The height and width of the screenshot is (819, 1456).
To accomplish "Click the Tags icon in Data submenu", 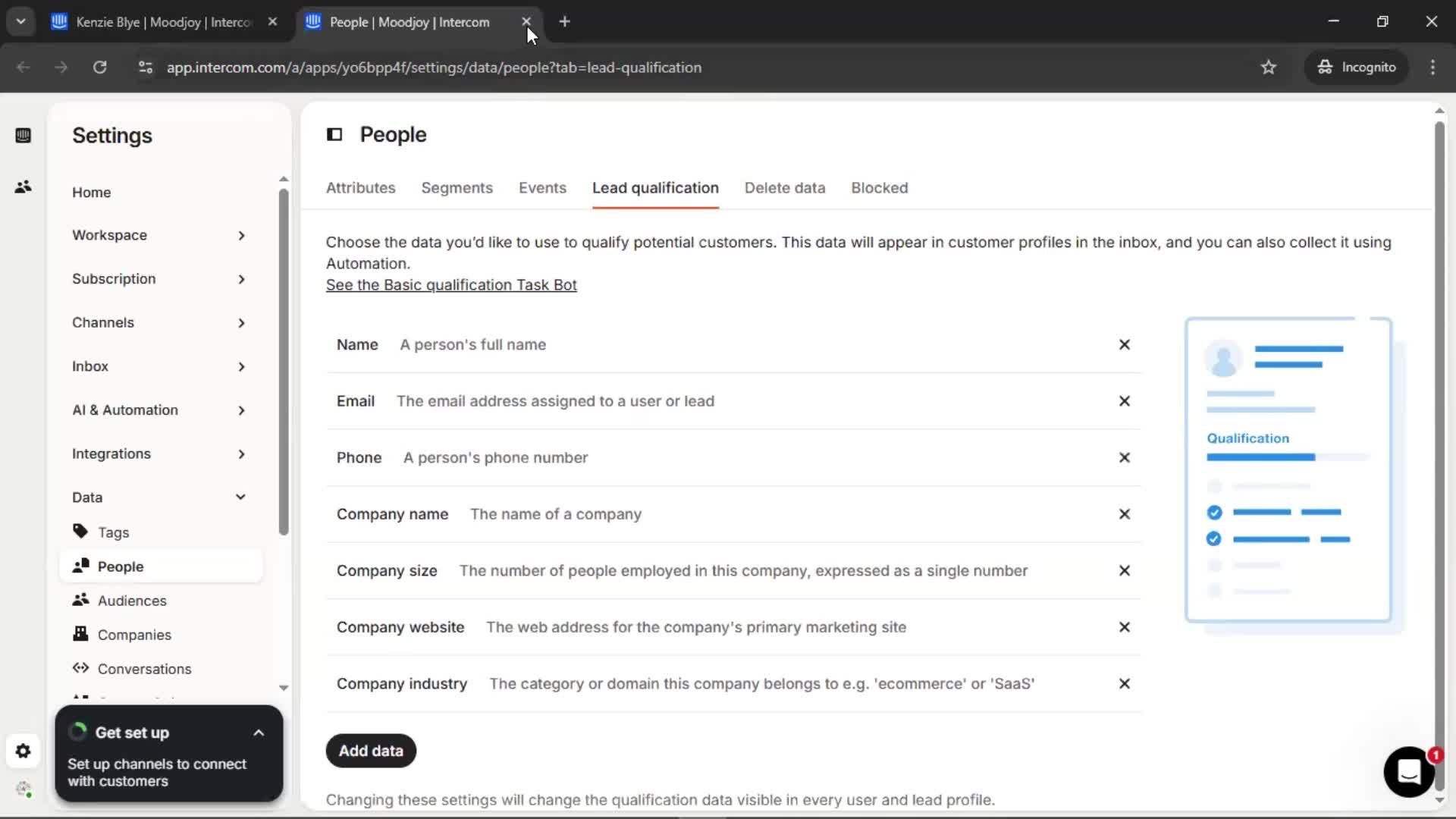I will 80,531.
